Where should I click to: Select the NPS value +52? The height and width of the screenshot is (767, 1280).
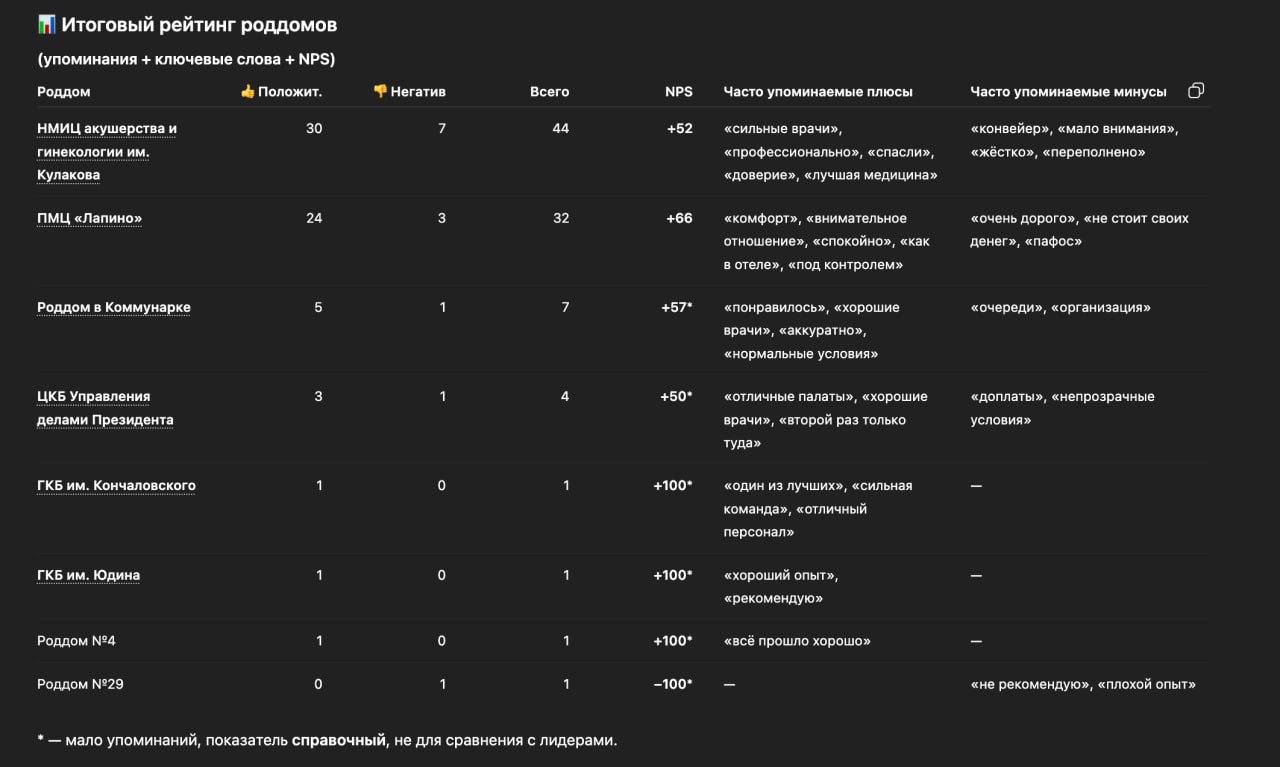[679, 129]
